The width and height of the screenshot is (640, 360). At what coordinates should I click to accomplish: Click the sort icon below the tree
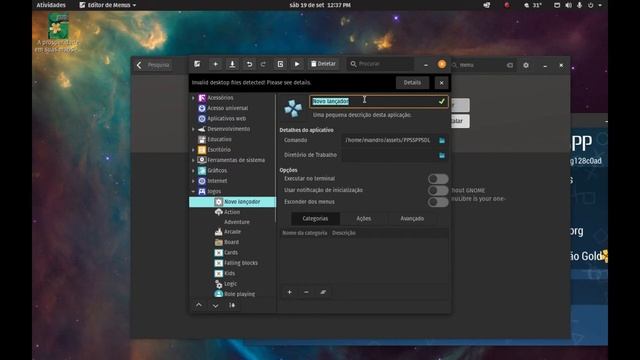pos(232,305)
